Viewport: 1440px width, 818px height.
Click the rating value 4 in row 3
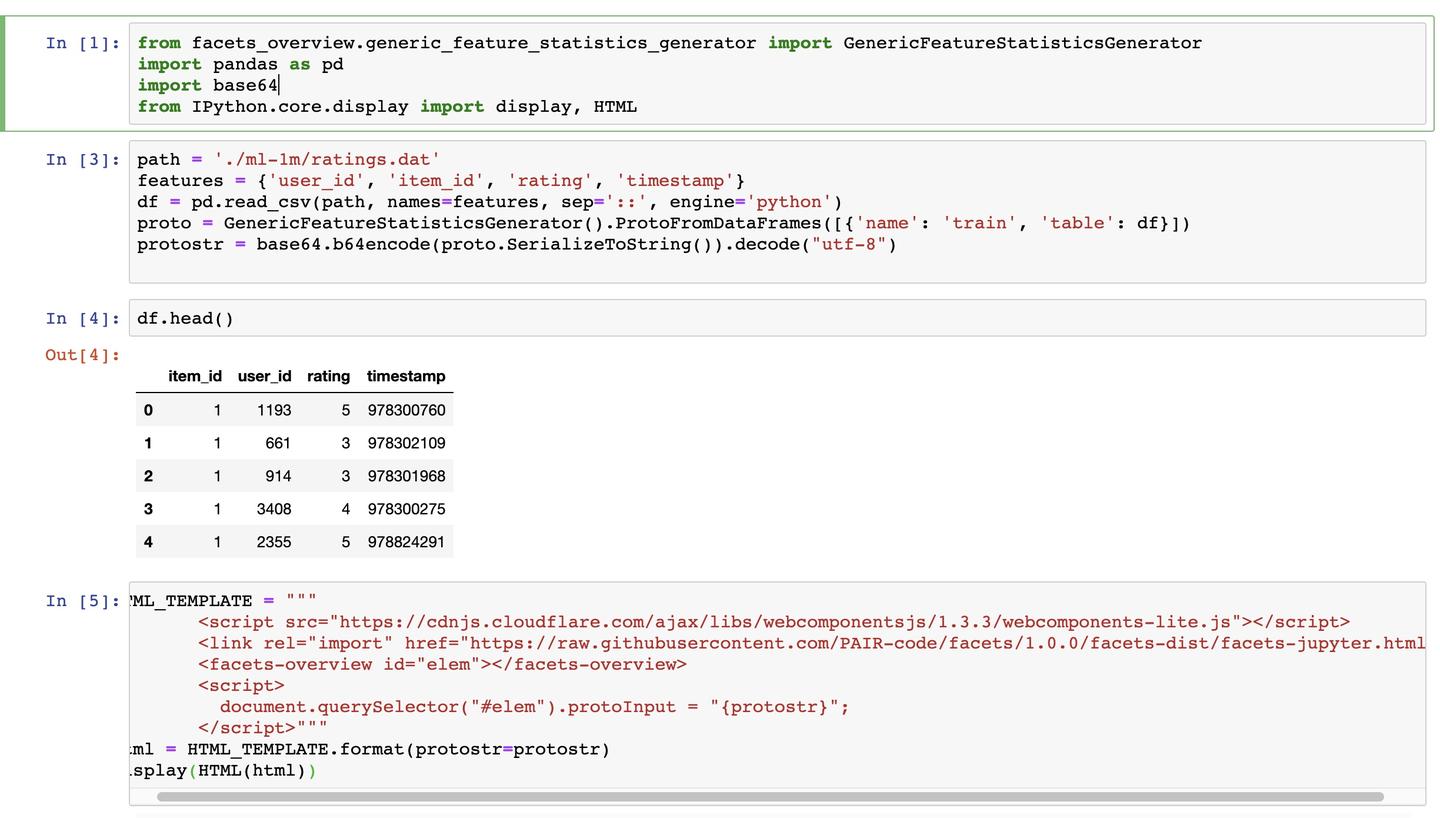click(x=346, y=509)
